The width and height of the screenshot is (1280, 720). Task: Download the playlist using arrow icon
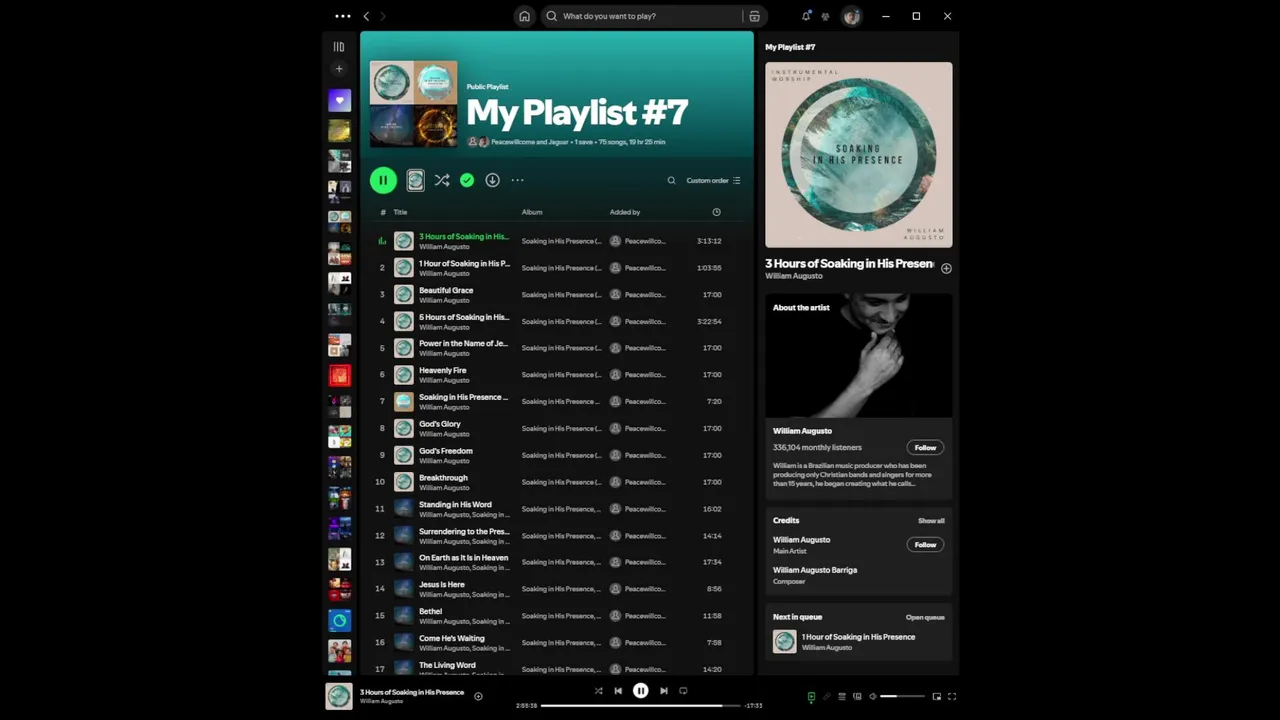[x=492, y=180]
